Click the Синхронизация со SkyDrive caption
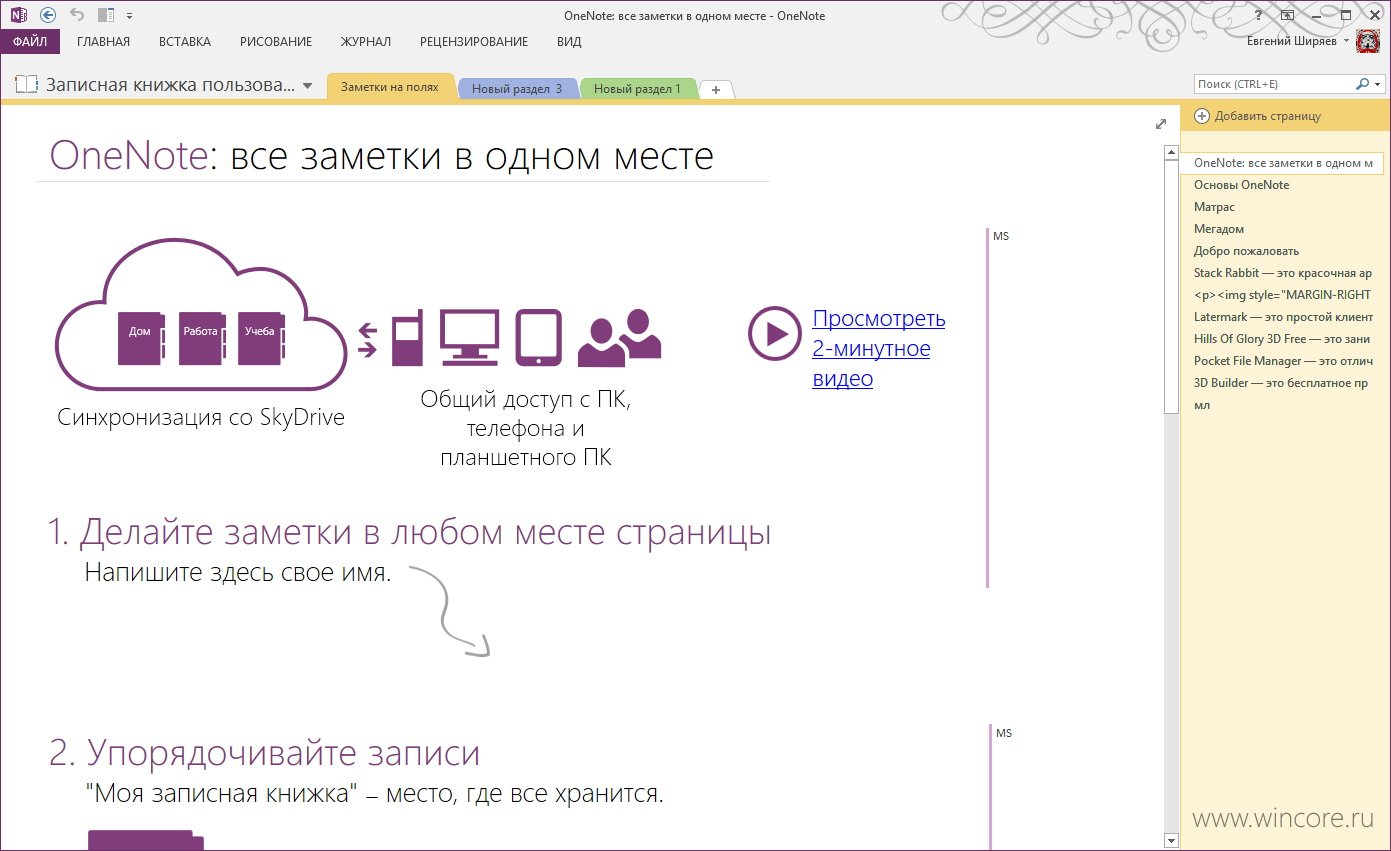Image resolution: width=1391 pixels, height=851 pixels. [x=201, y=417]
